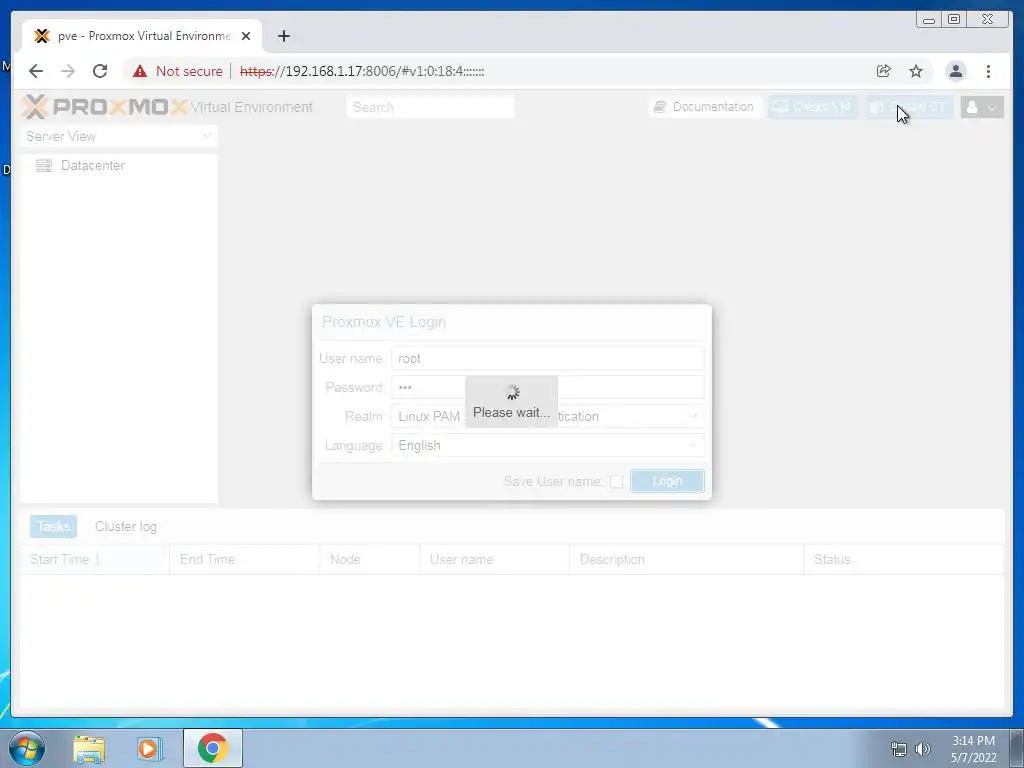Click the browser Back arrow

click(x=36, y=71)
